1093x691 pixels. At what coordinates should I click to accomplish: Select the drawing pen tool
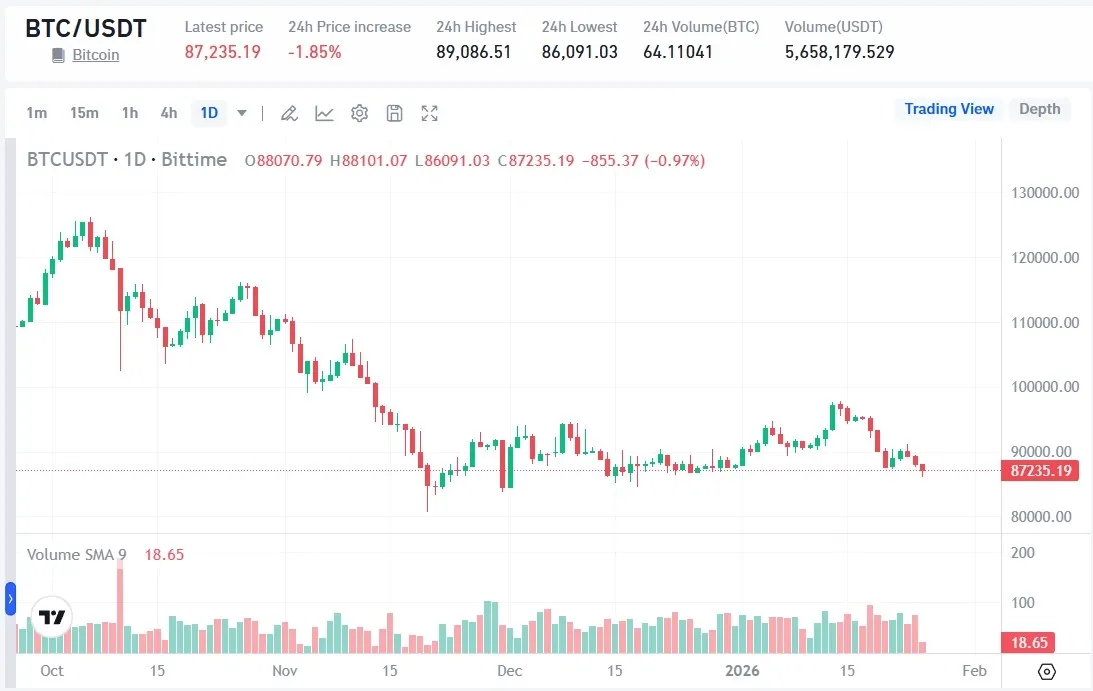pyautogui.click(x=289, y=113)
